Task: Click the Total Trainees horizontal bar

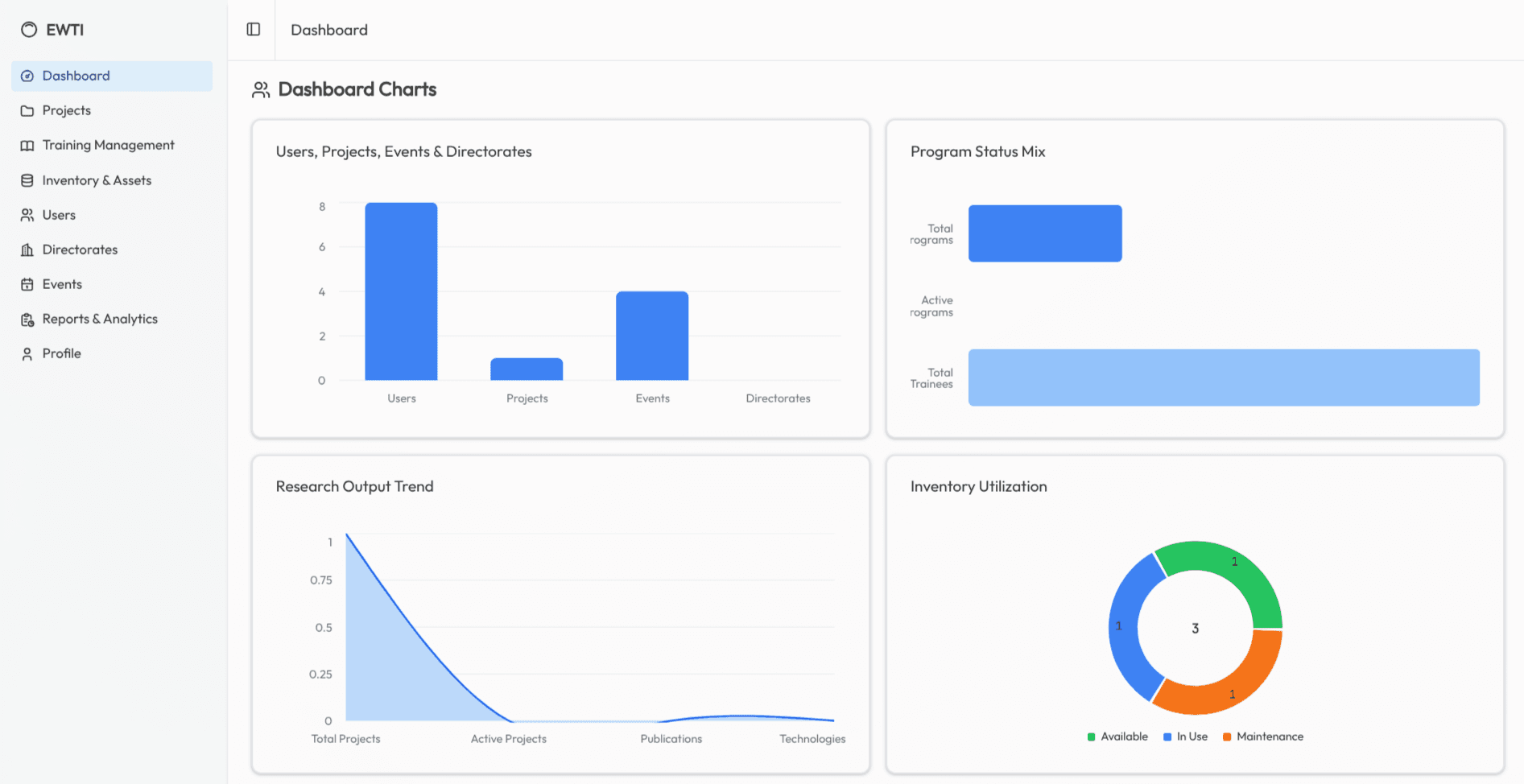Action: (1223, 378)
